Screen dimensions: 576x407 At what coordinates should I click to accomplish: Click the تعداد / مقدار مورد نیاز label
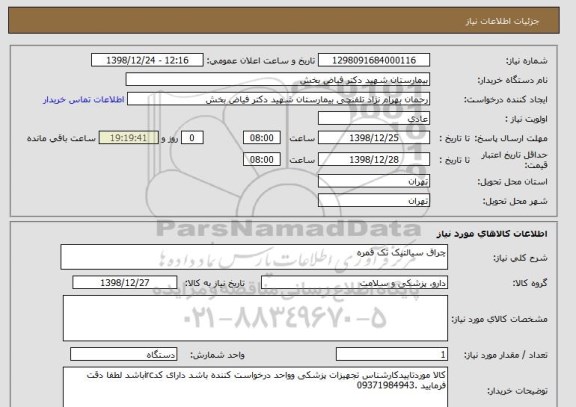click(506, 355)
